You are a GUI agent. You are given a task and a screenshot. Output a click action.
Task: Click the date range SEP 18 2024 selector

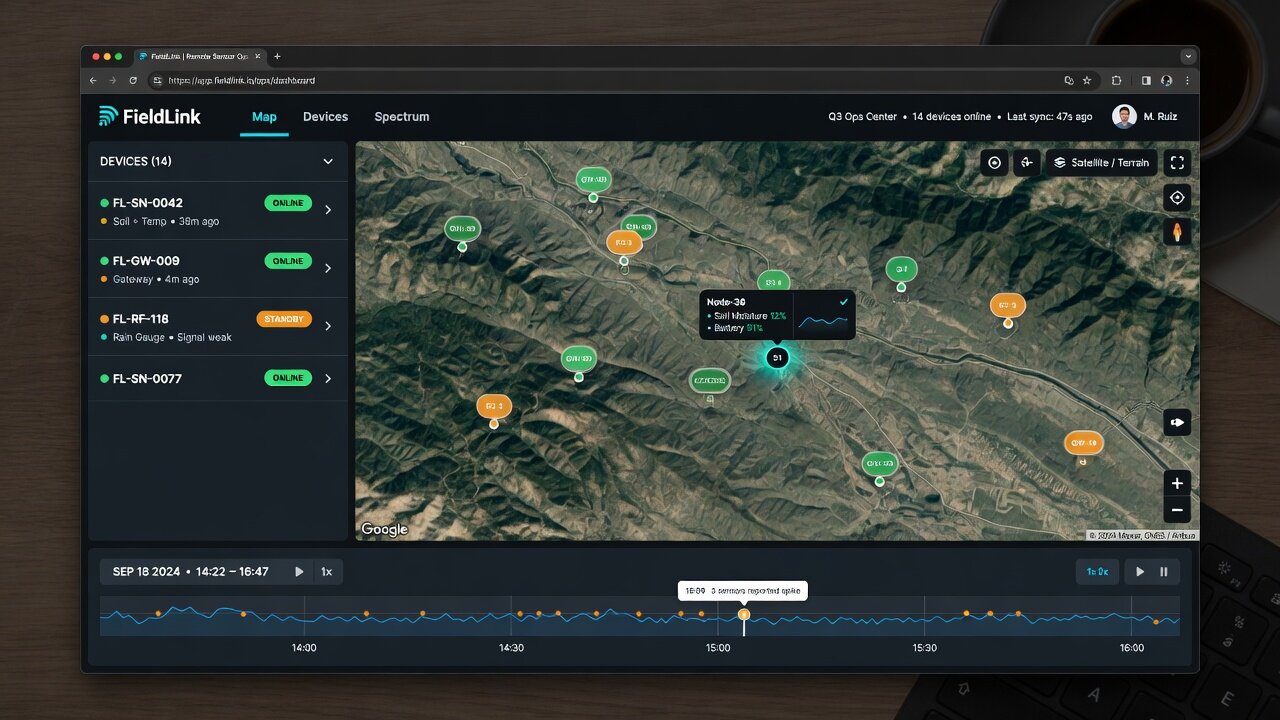click(x=190, y=572)
